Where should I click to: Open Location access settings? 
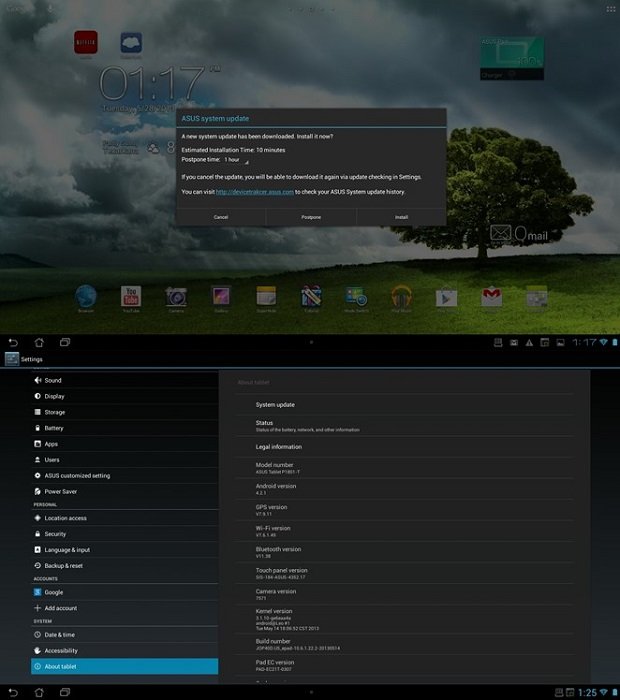pos(125,518)
